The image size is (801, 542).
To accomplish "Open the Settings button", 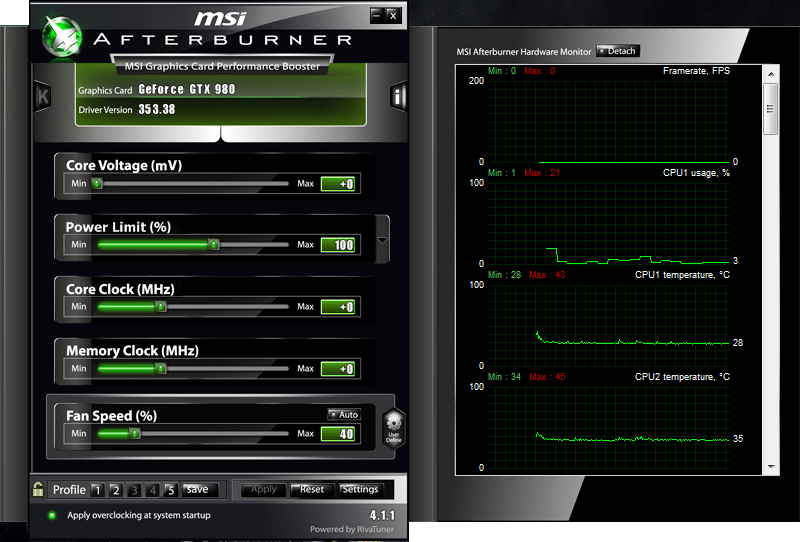I will [361, 489].
